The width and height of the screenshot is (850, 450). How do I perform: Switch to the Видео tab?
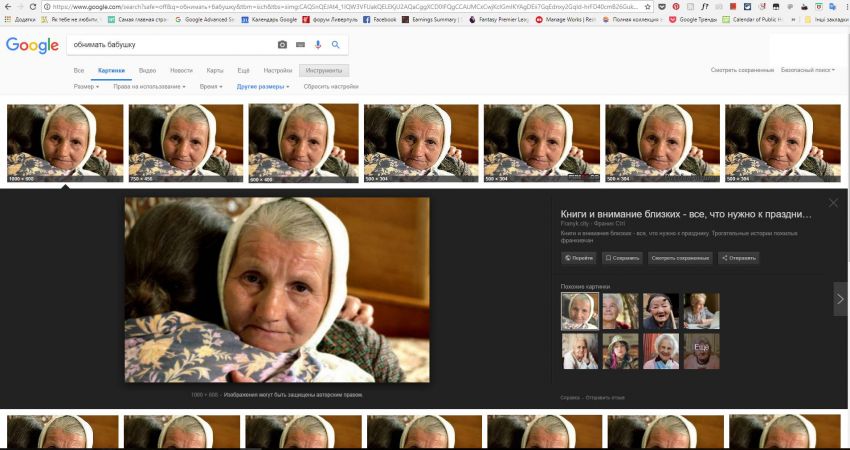tap(147, 70)
